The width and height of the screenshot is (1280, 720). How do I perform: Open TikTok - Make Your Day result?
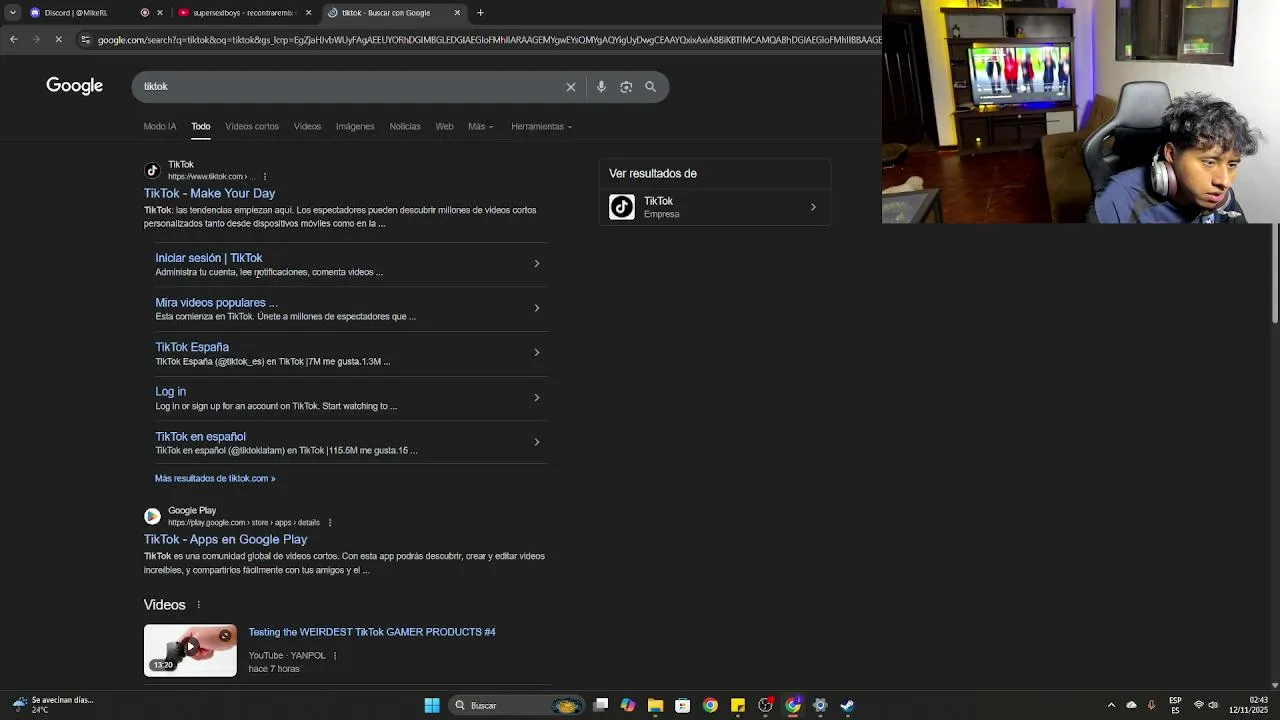(x=209, y=193)
